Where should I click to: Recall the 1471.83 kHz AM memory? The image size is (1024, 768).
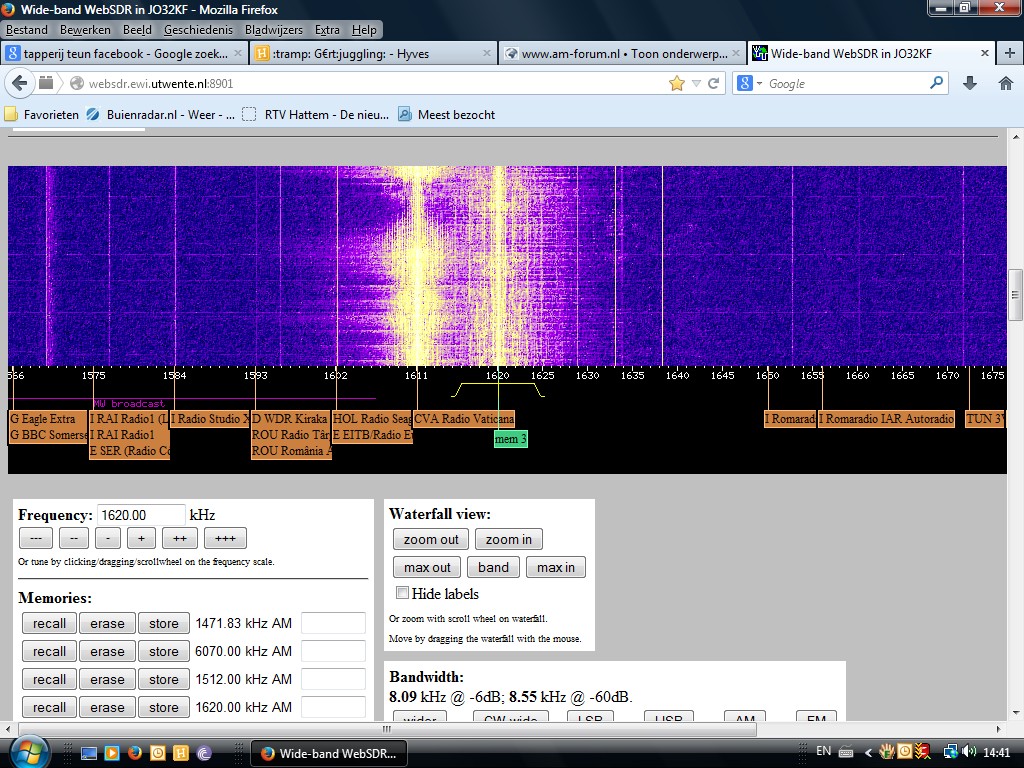pyautogui.click(x=49, y=623)
